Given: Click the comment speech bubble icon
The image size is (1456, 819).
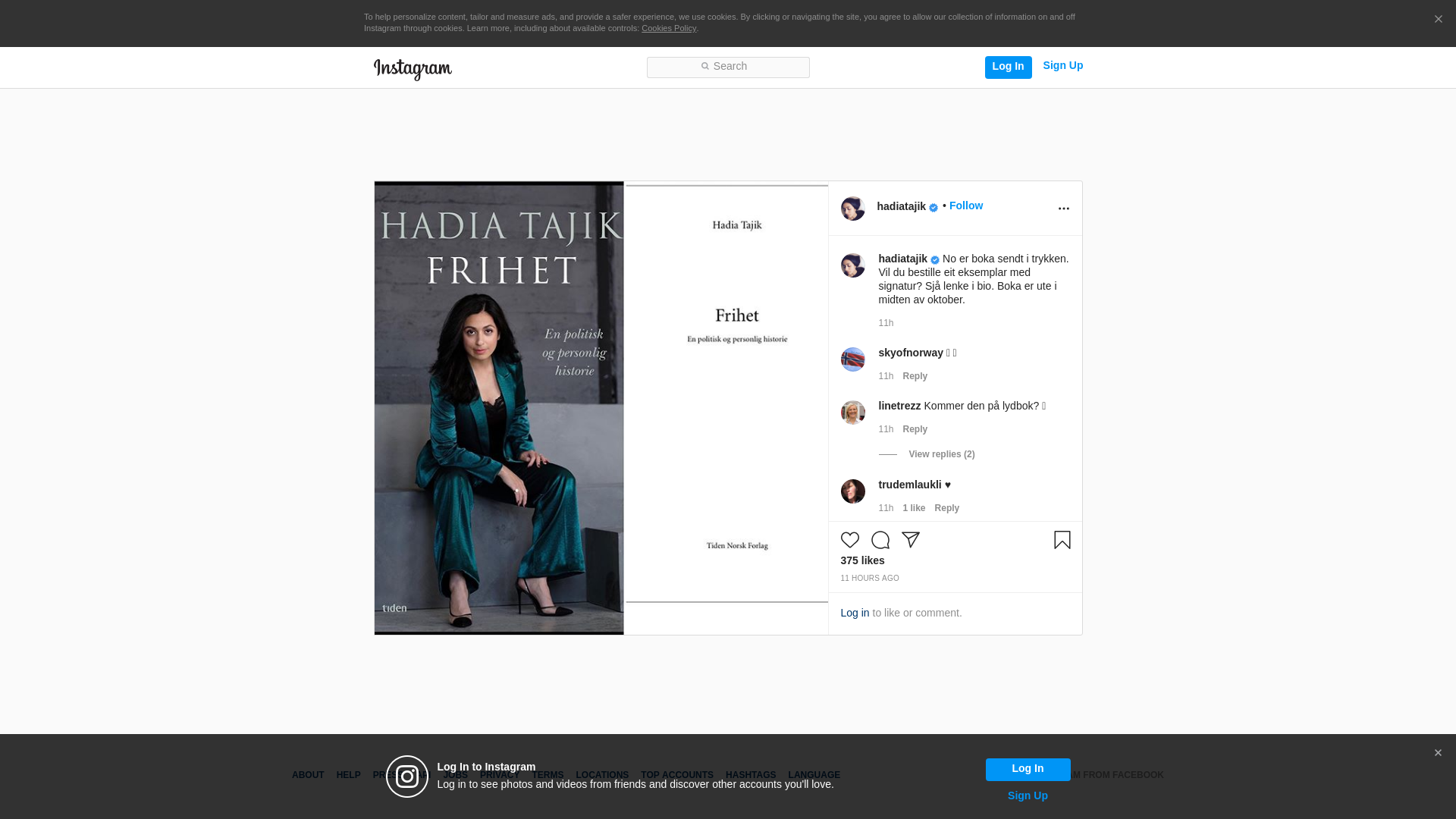Looking at the screenshot, I should pos(880,540).
